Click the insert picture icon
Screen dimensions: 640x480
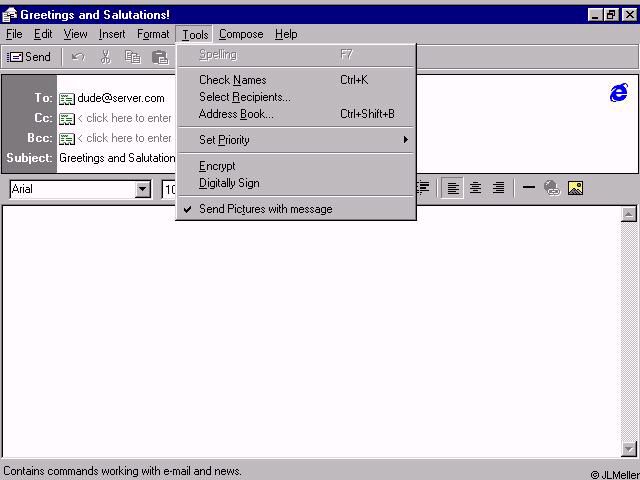[x=575, y=188]
